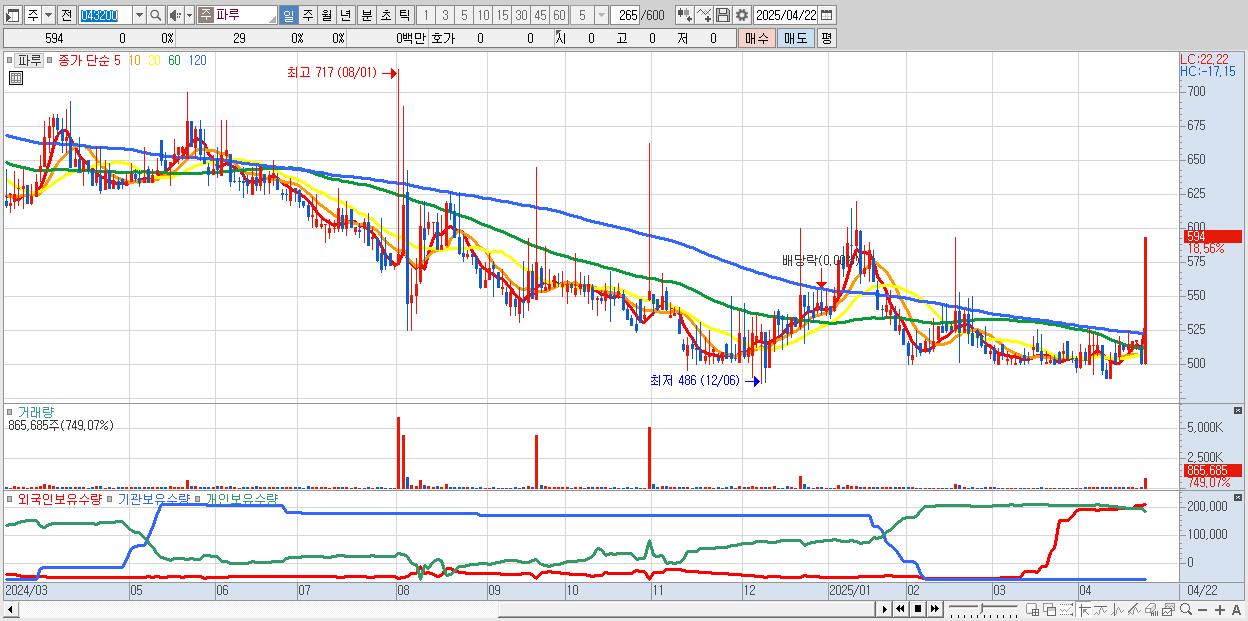This screenshot has width=1248, height=621.
Task: Click the A text tool icon
Action: 1236,609
